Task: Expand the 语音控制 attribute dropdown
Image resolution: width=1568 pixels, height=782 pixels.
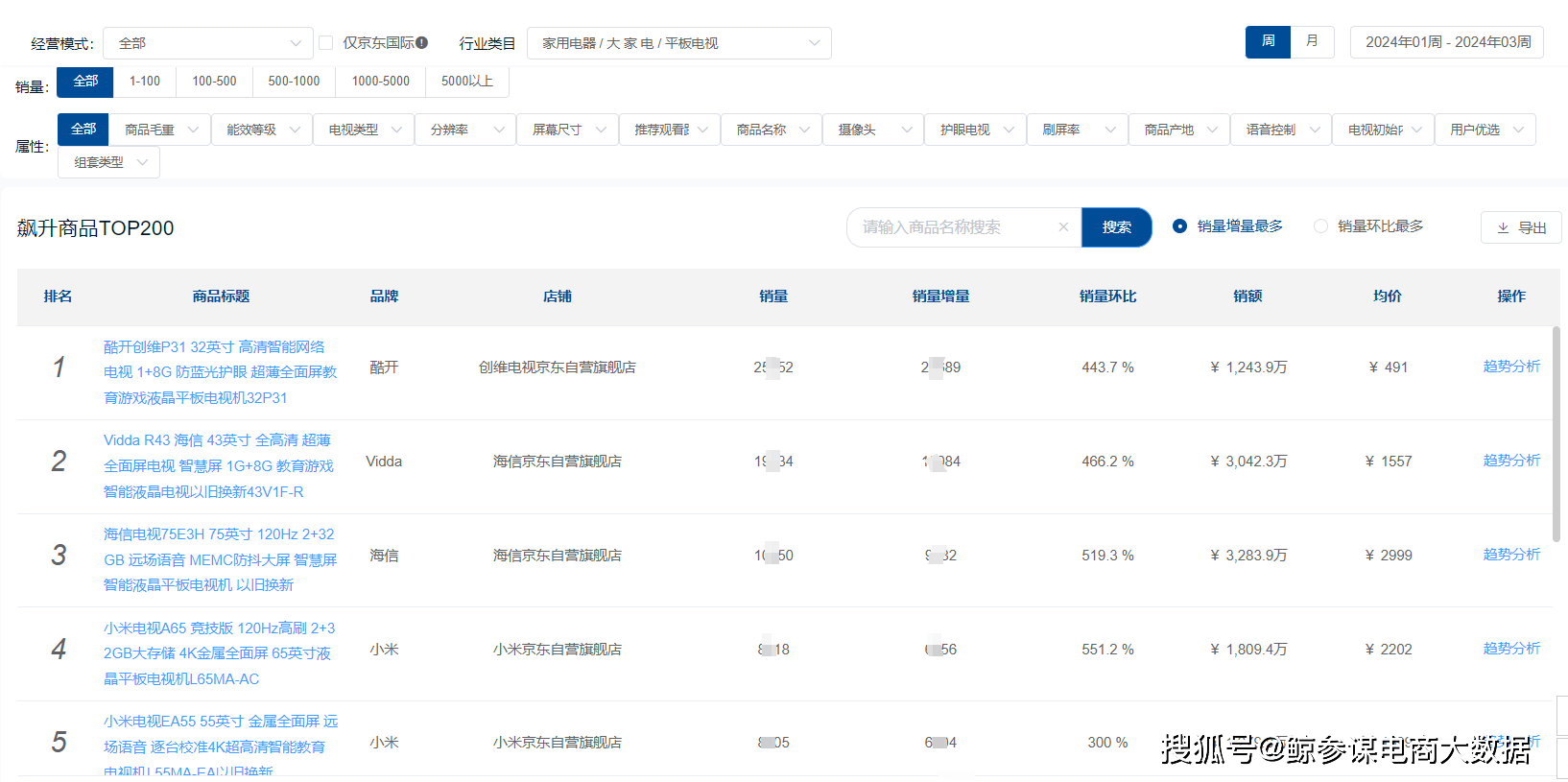Action: click(1281, 130)
